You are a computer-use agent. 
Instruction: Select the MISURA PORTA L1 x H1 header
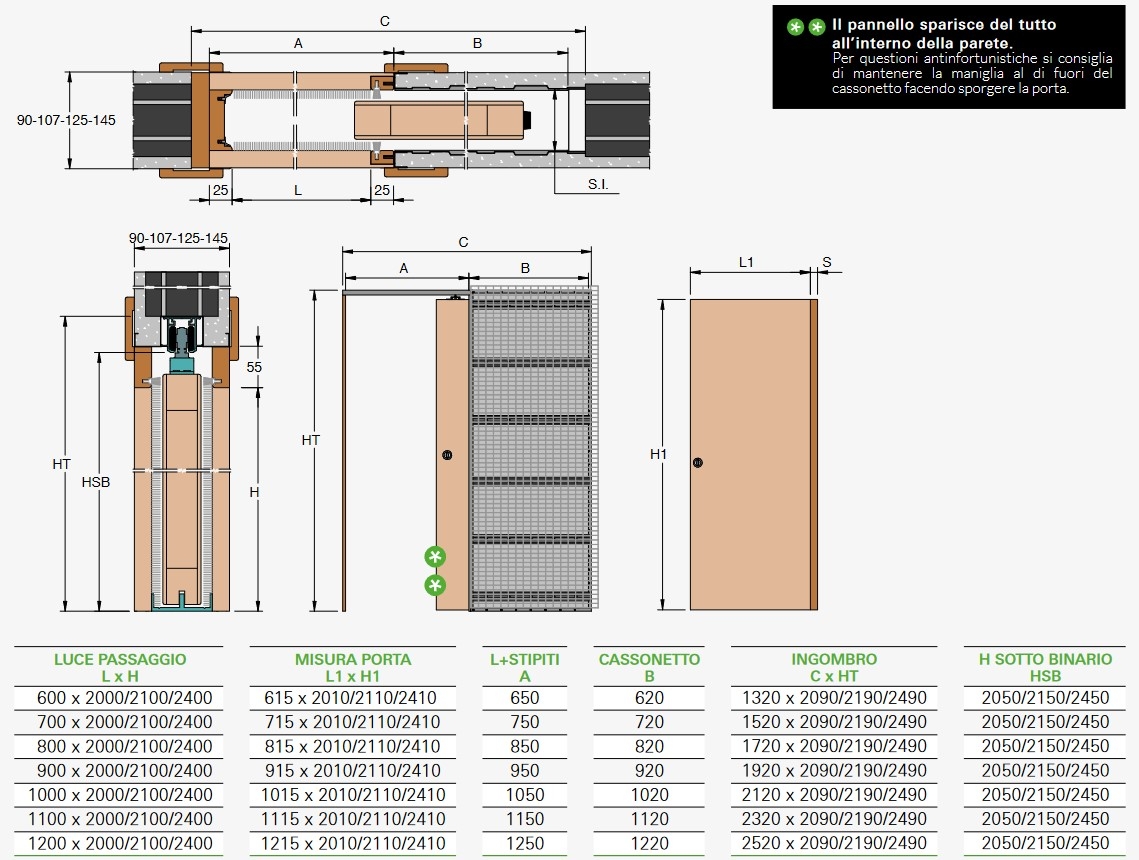pos(352,668)
